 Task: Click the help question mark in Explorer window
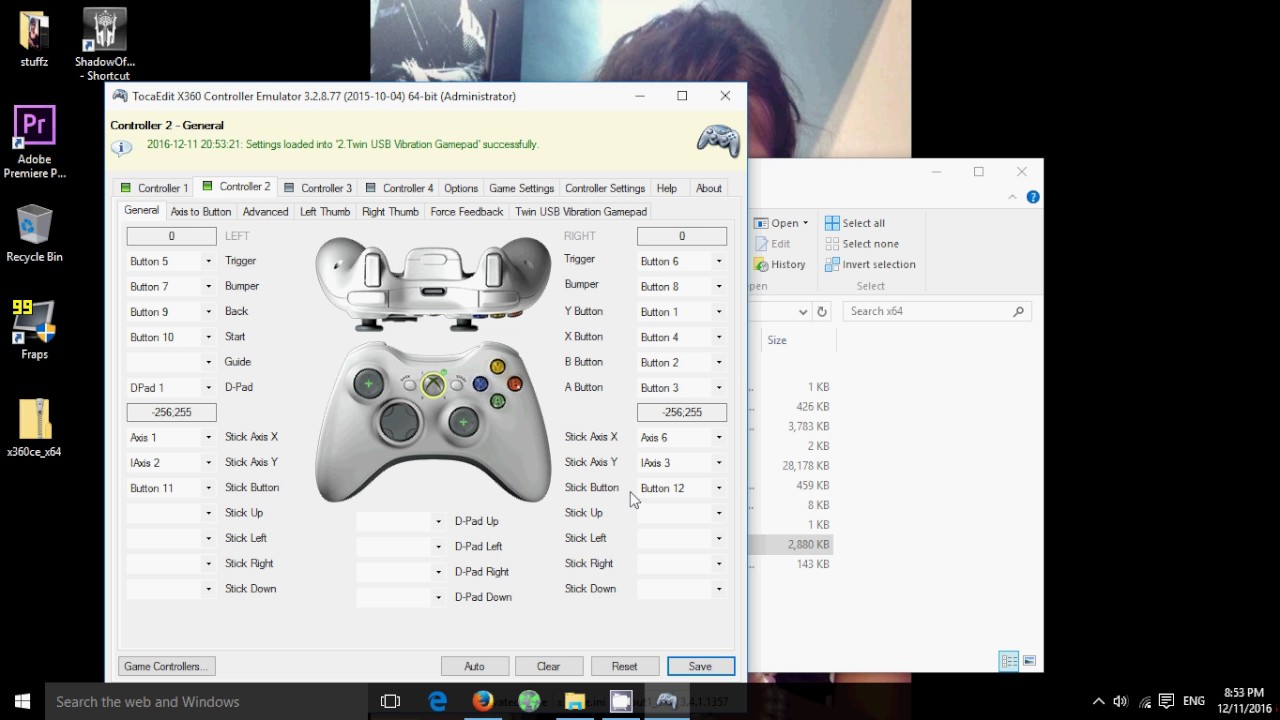(x=1033, y=197)
